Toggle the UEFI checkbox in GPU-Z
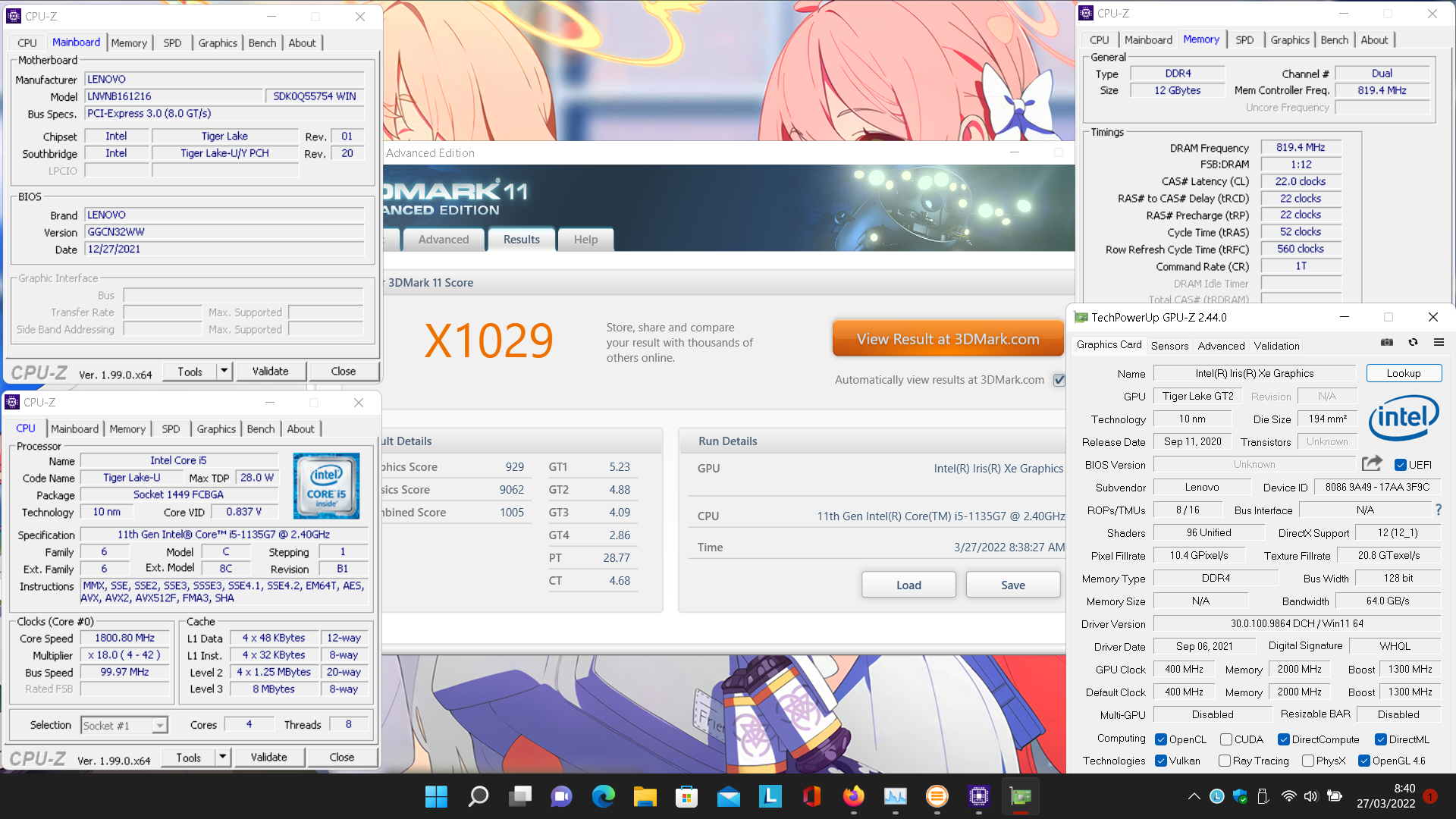This screenshot has height=819, width=1456. coord(1401,465)
